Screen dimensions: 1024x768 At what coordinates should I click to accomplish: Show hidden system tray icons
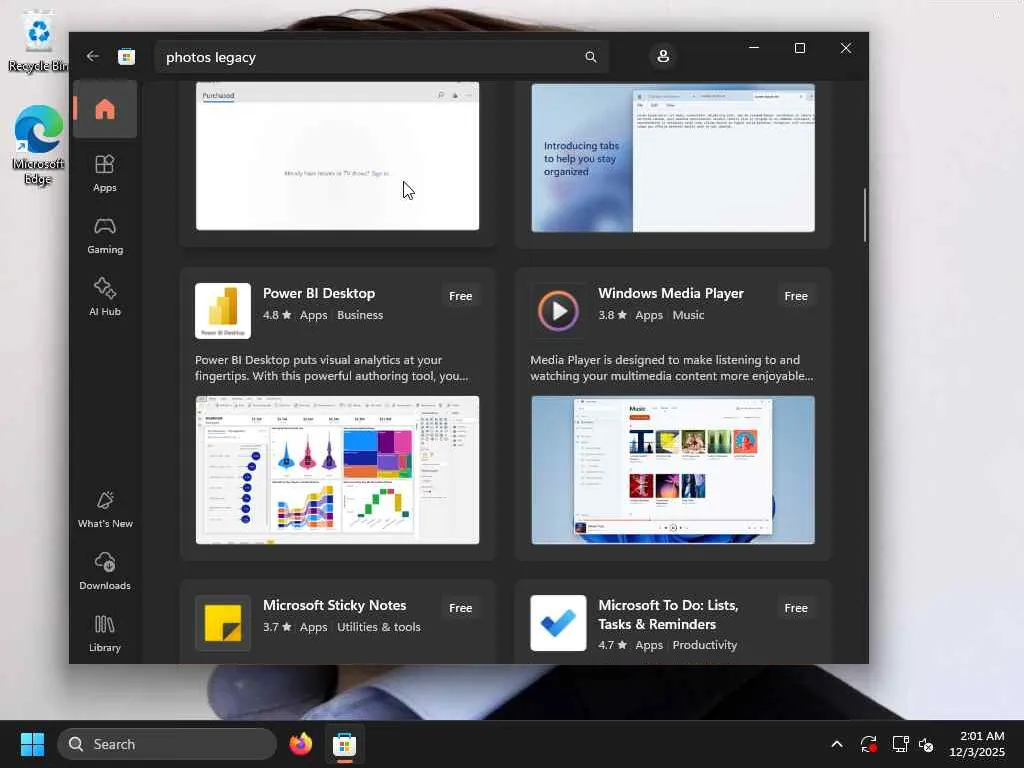pos(837,744)
